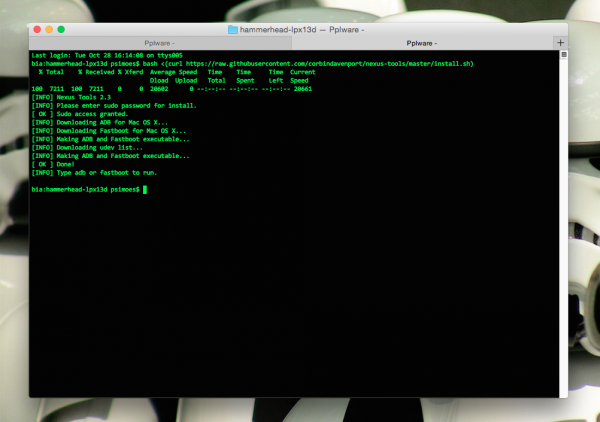The image size is (600, 422).
Task: Click 'Type adb or fastboot to run.'
Action: click(107, 173)
